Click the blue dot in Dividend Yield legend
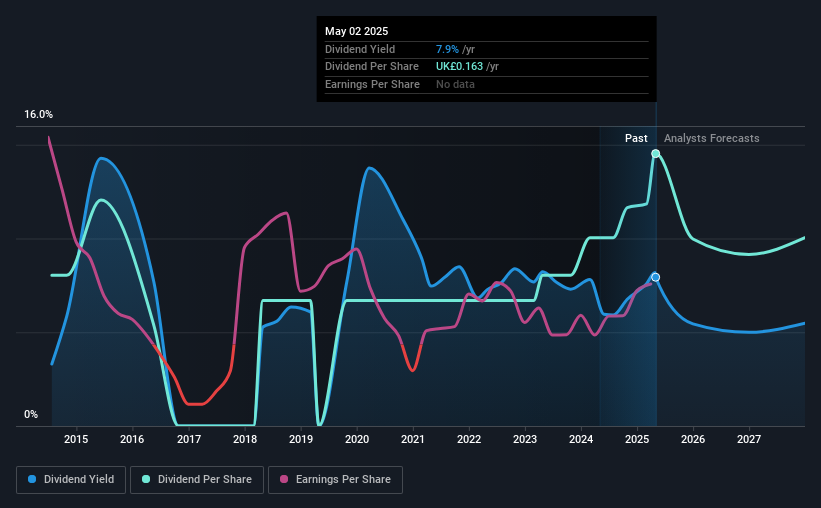The width and height of the screenshot is (821, 508). (32, 479)
